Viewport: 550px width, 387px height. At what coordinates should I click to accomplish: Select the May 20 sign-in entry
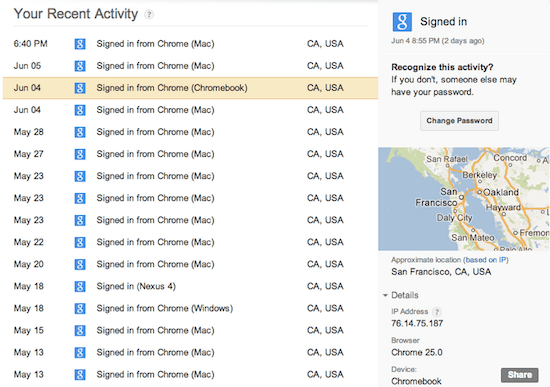pyautogui.click(x=190, y=264)
